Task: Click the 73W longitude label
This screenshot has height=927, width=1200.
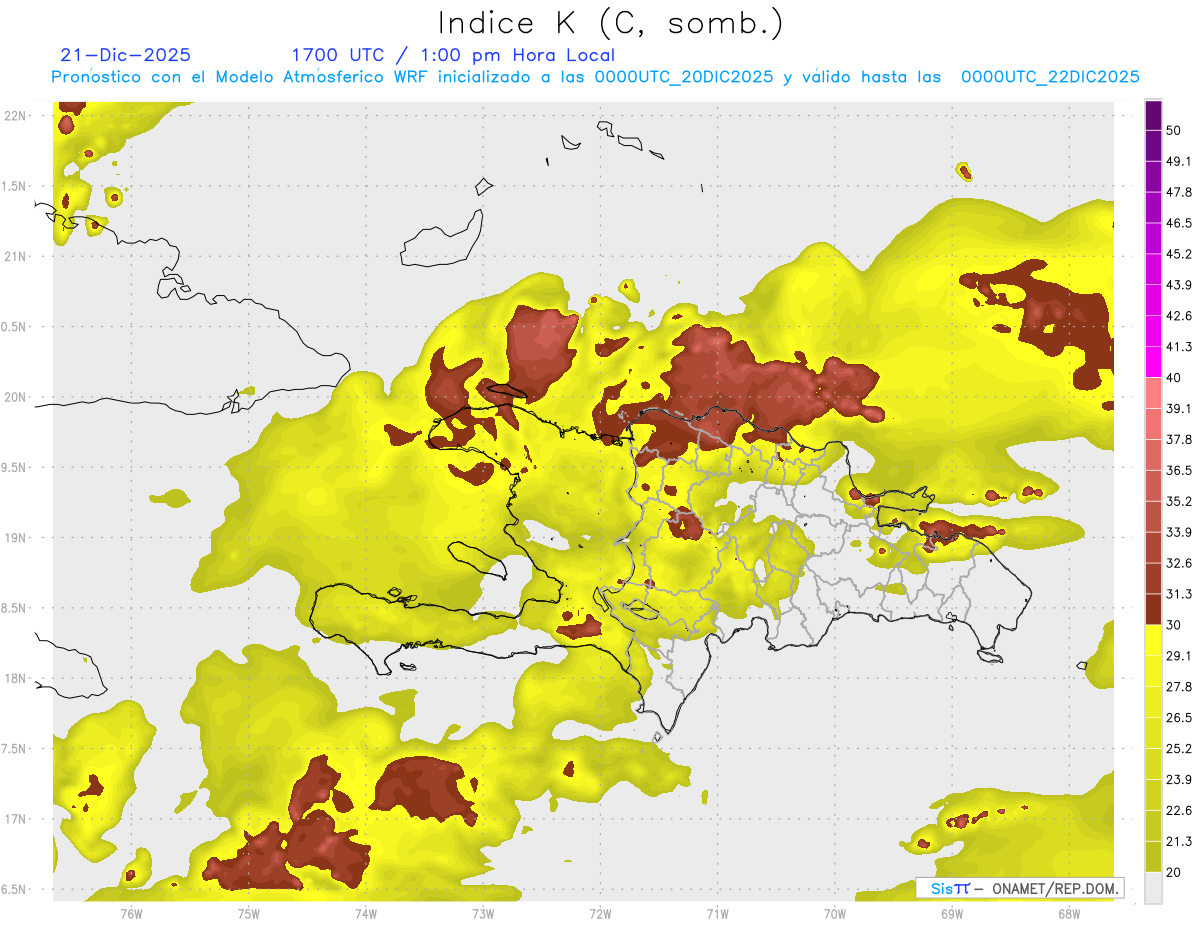Action: point(483,913)
